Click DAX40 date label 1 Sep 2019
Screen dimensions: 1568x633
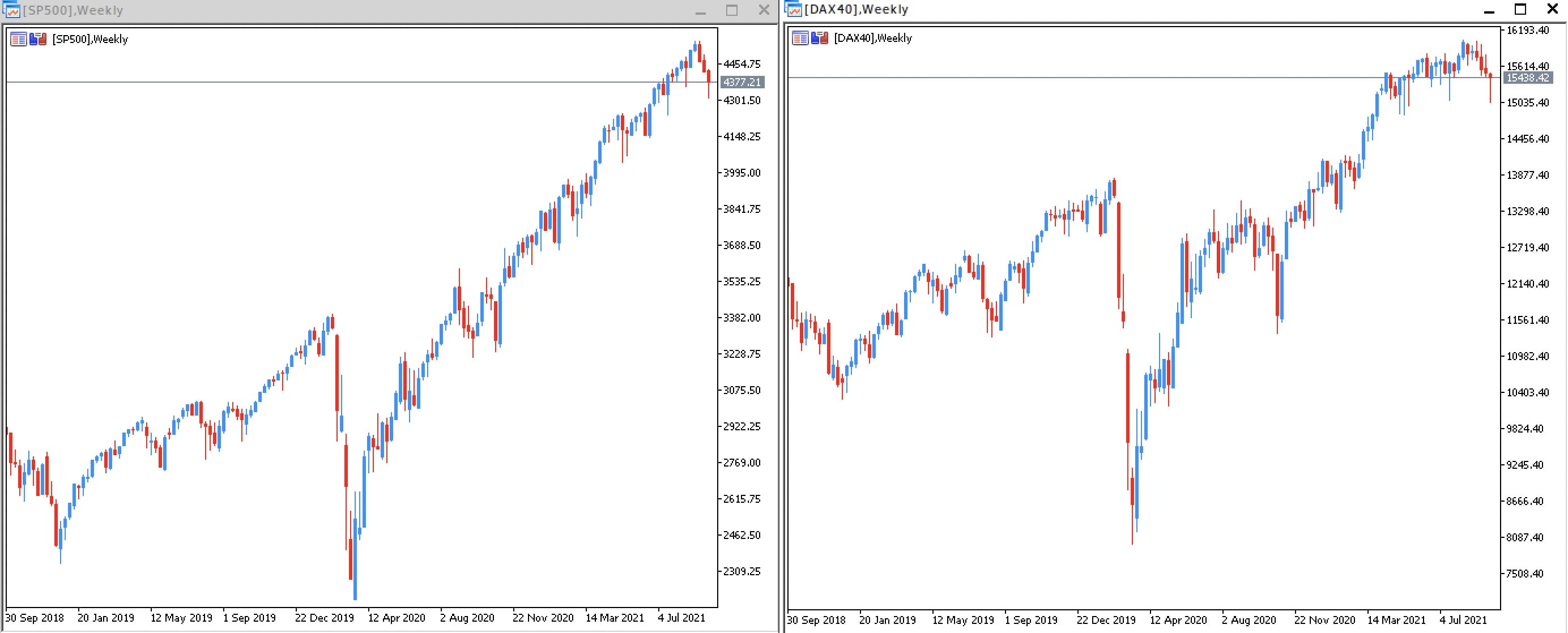[x=1031, y=620]
